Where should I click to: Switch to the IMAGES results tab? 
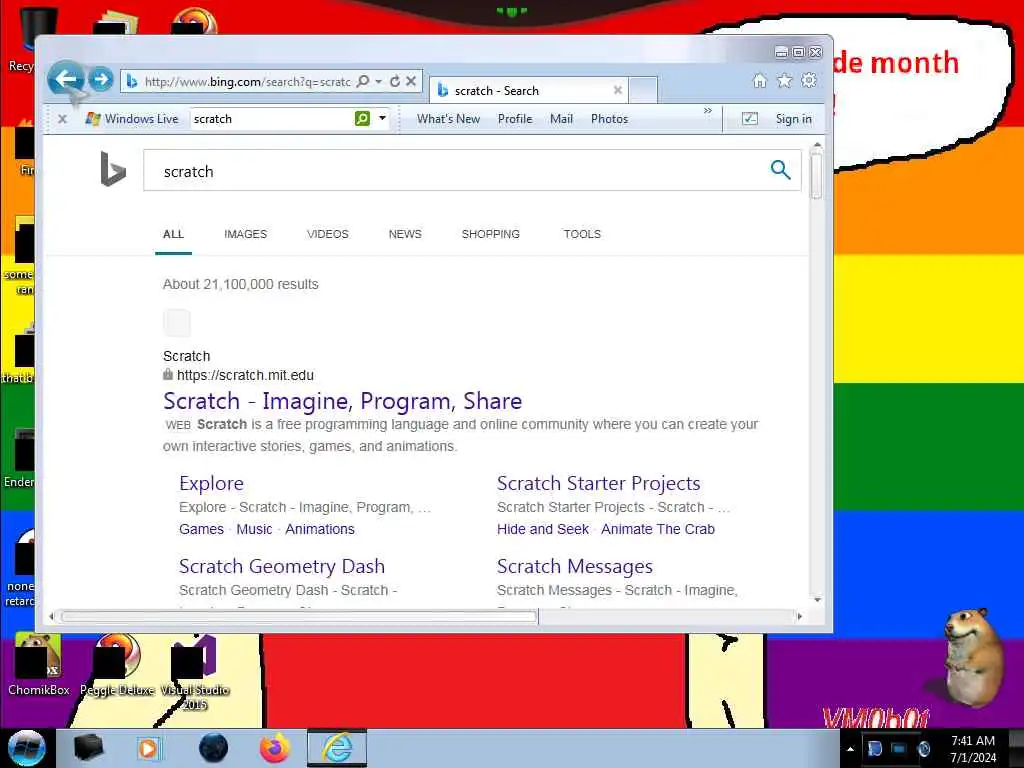click(x=246, y=234)
